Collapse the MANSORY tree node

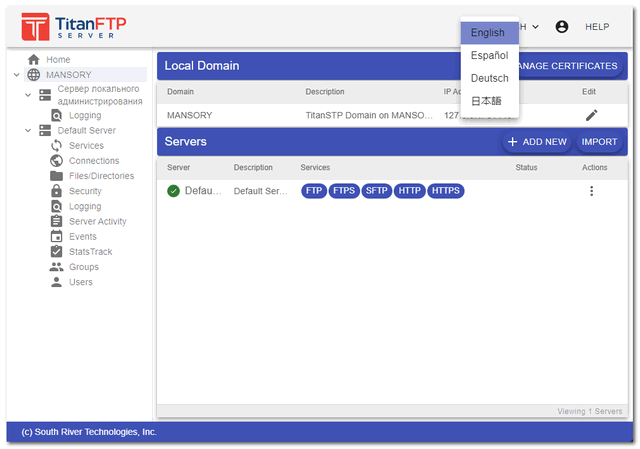[x=17, y=75]
